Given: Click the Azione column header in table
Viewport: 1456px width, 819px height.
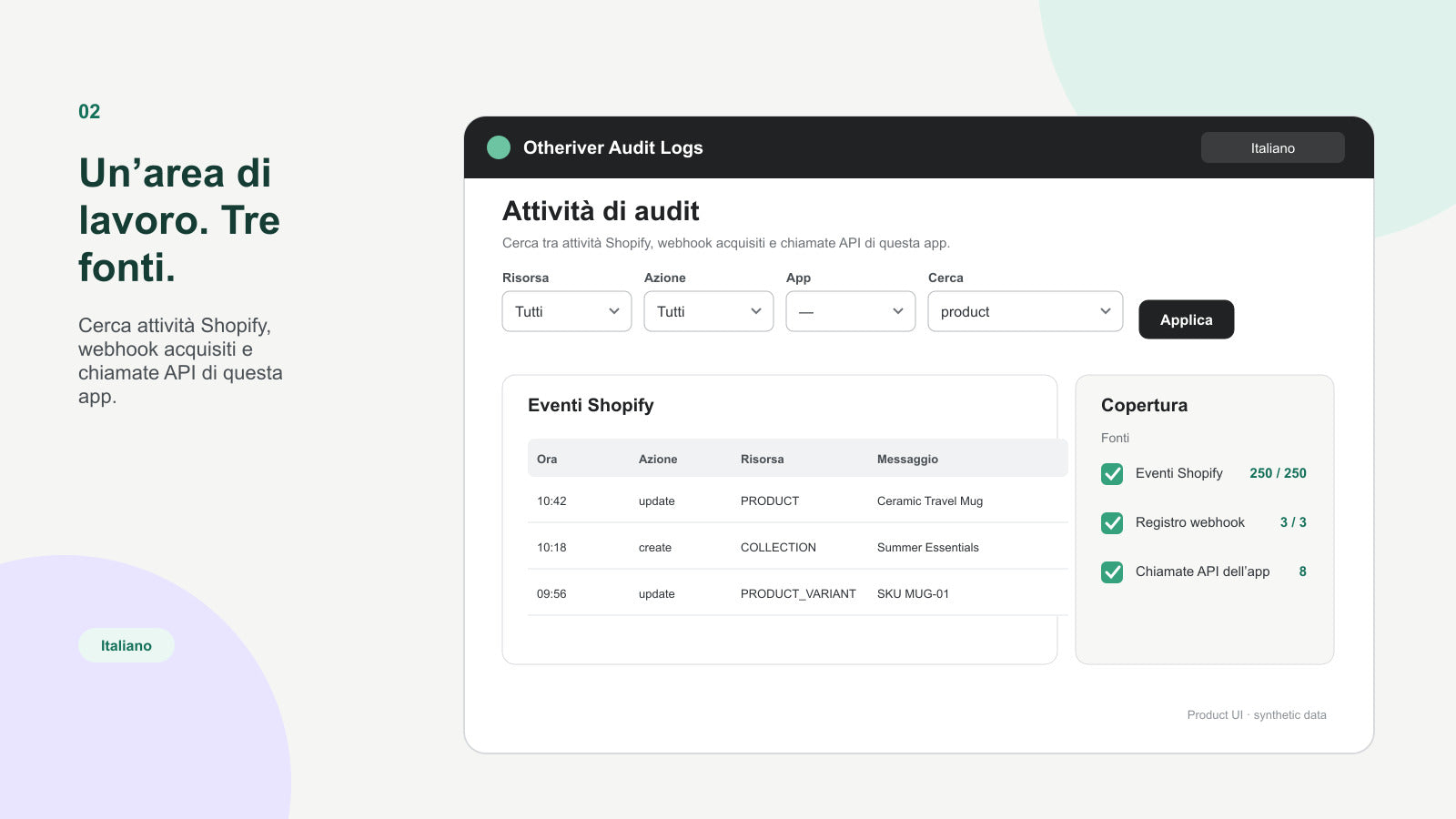Looking at the screenshot, I should coord(658,459).
